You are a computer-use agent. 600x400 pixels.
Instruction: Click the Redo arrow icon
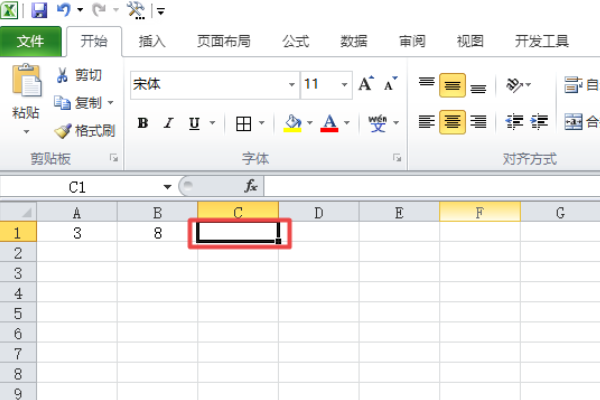99,10
